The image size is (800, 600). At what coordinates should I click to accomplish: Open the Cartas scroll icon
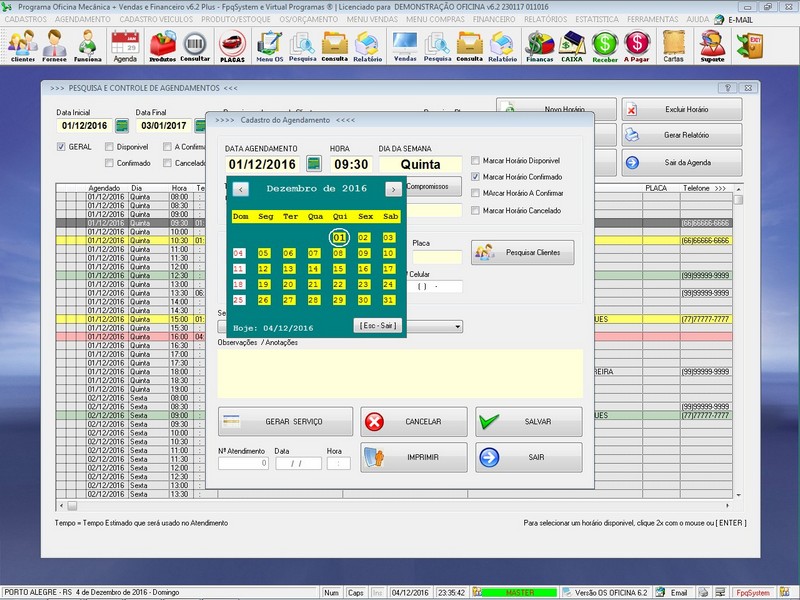[673, 46]
